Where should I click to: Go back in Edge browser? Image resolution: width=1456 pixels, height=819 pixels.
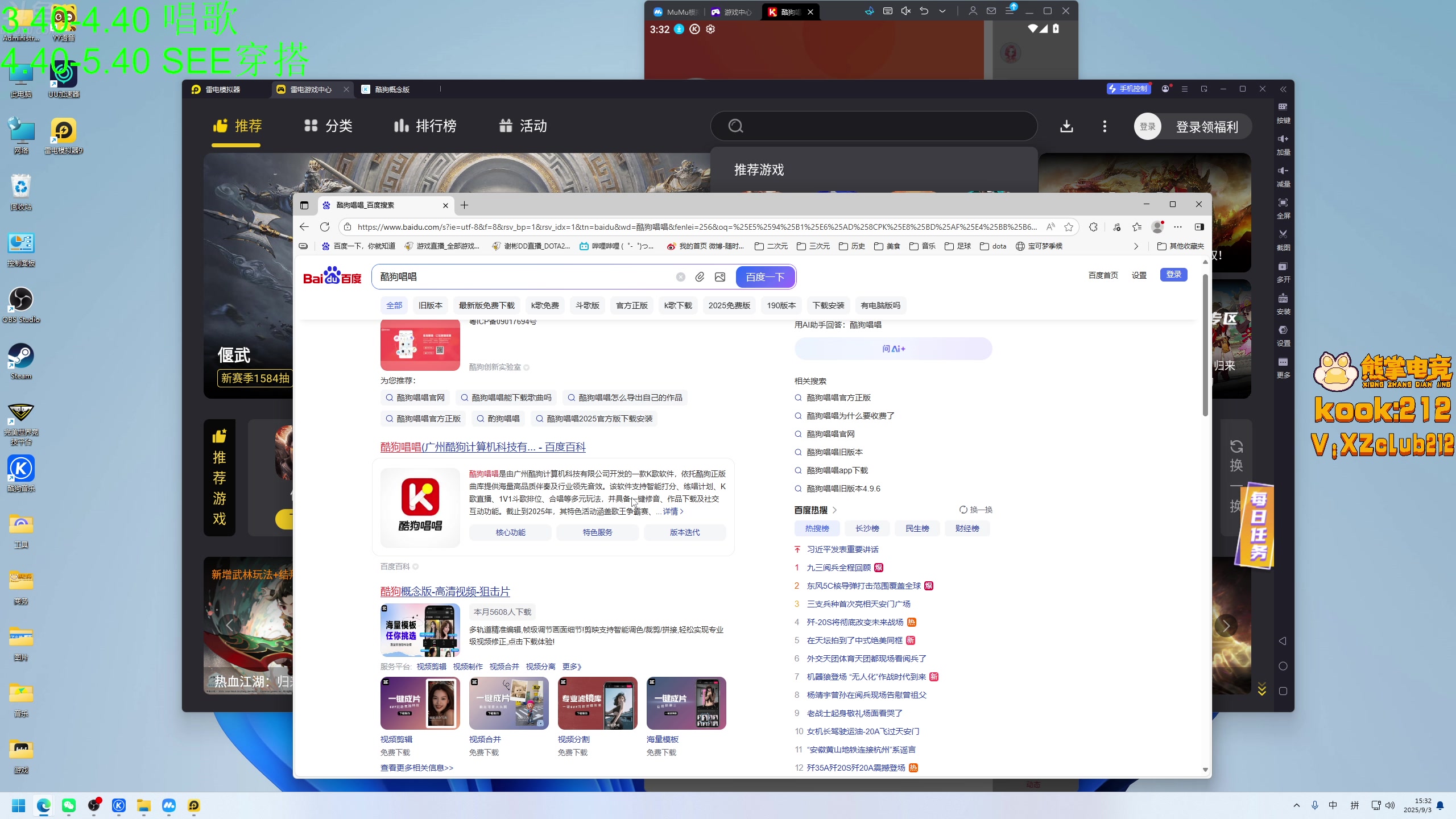click(x=304, y=227)
